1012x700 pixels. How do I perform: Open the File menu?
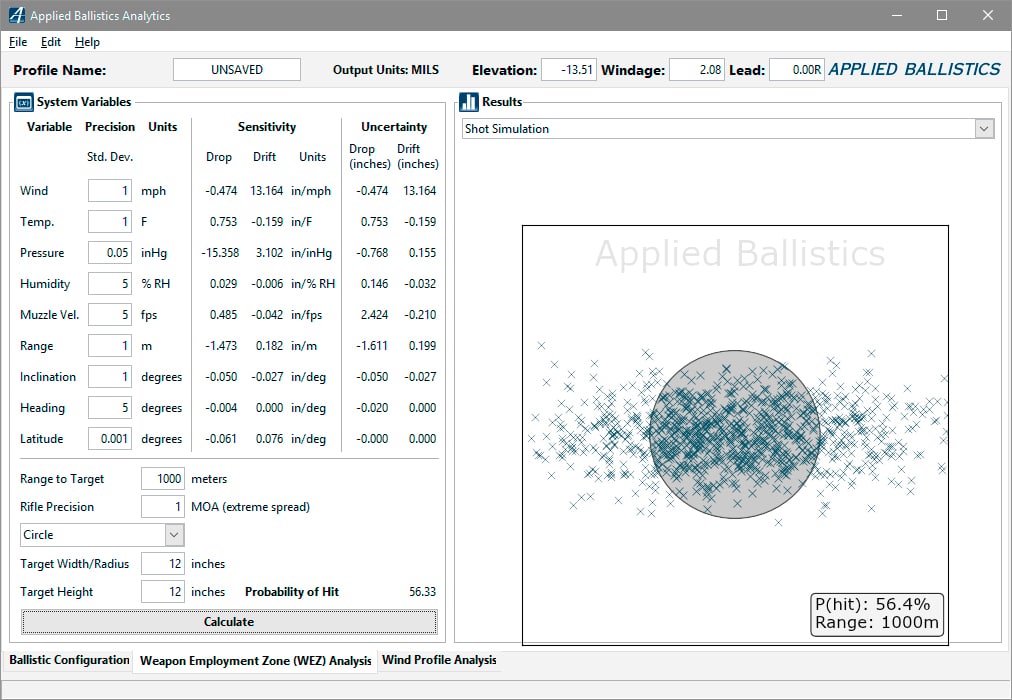[18, 42]
